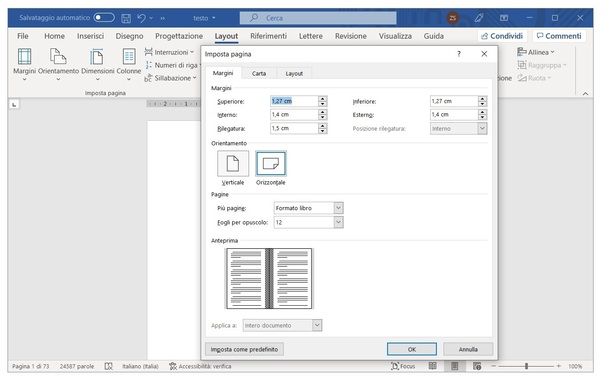Click the Ruota icon in ribbon

[522, 78]
